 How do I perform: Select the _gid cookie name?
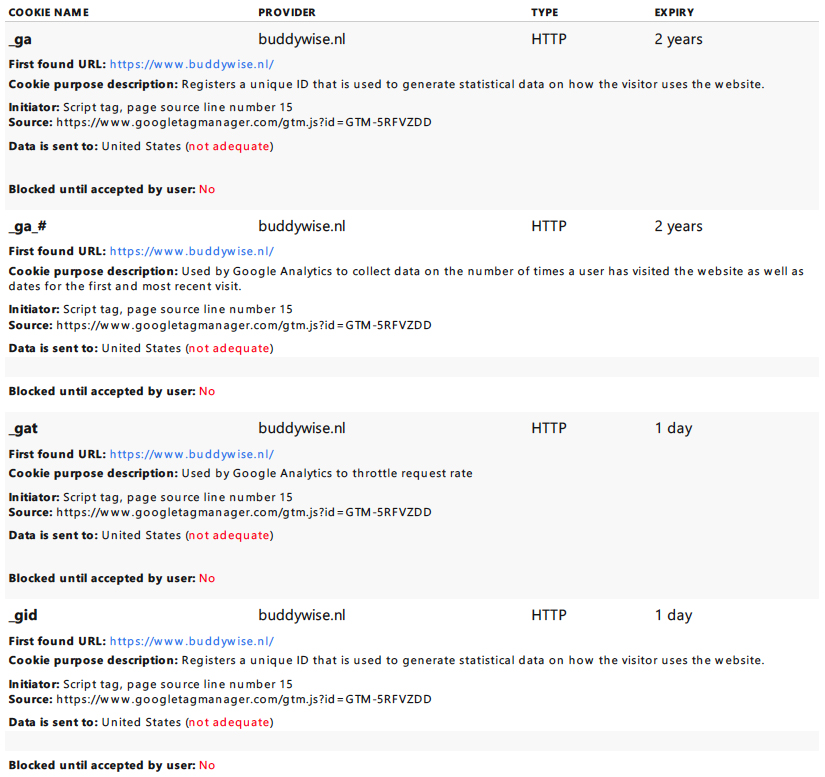tap(23, 615)
